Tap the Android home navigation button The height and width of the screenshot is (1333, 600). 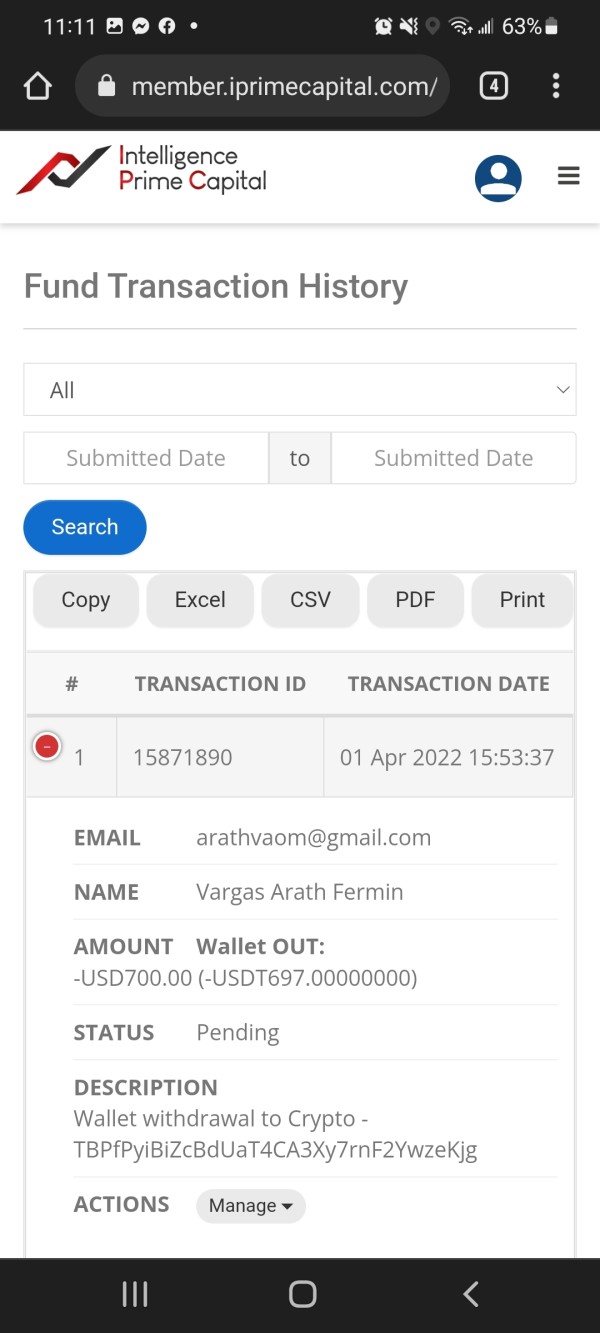[302, 1294]
